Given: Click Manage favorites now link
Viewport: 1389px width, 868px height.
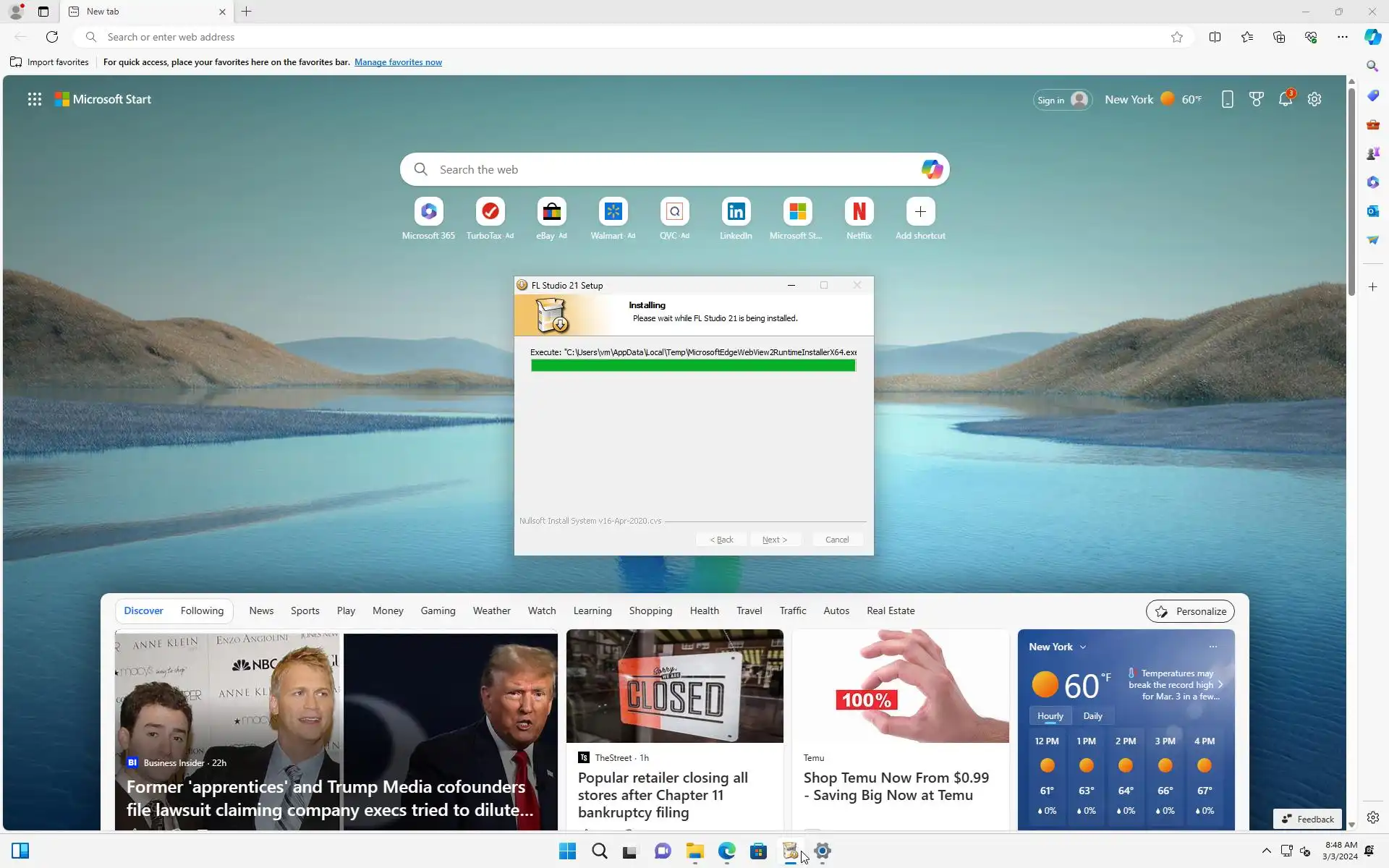Looking at the screenshot, I should [x=398, y=62].
